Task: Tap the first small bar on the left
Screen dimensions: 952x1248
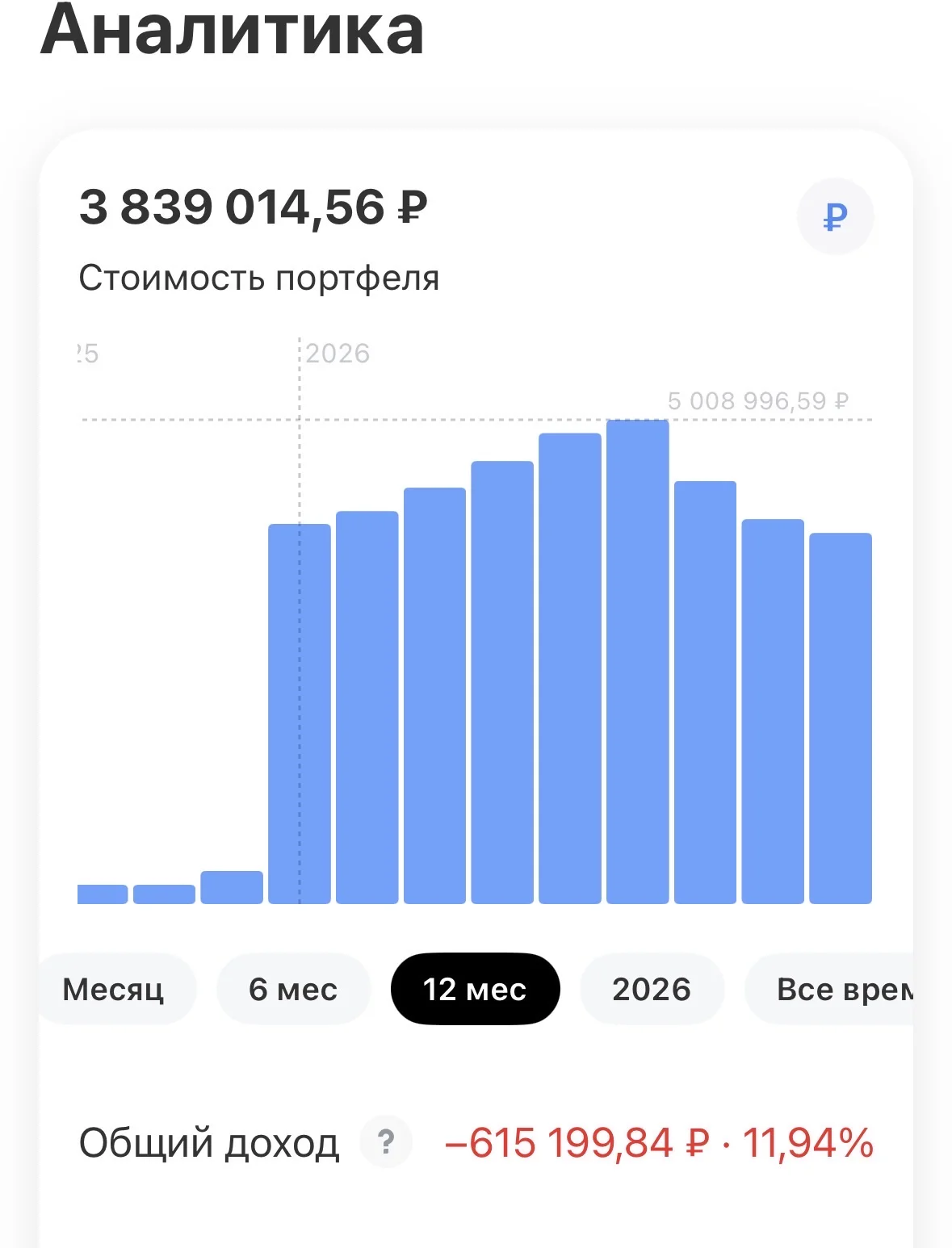Action: tap(103, 894)
